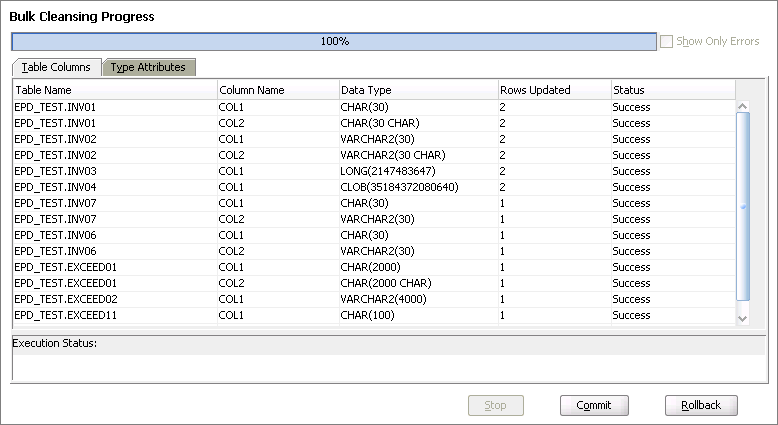The height and width of the screenshot is (425, 778).
Task: Select the EPD_TEST.EXCEED02 row
Action: (x=114, y=299)
